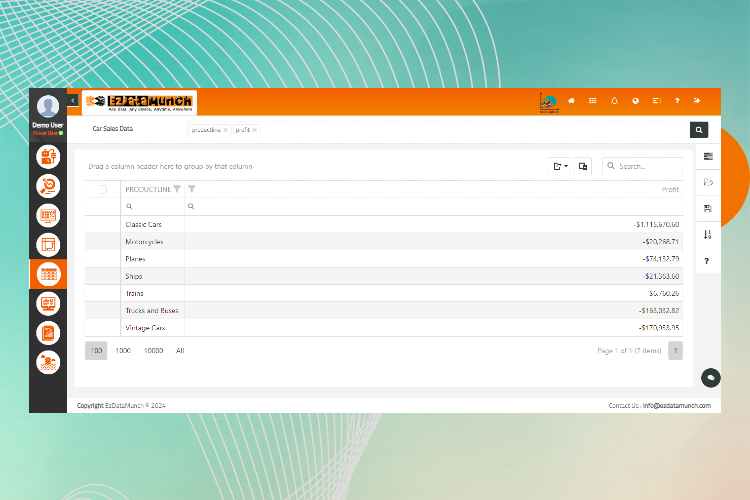Toggle the select-all checkbox in grid header

103,189
